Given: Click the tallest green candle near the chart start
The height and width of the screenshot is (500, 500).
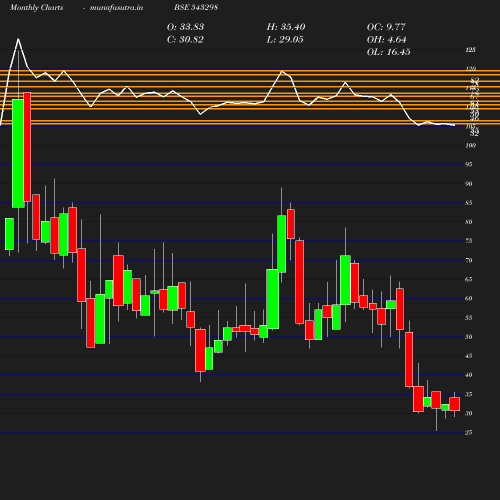Looking at the screenshot, I should tap(18, 153).
